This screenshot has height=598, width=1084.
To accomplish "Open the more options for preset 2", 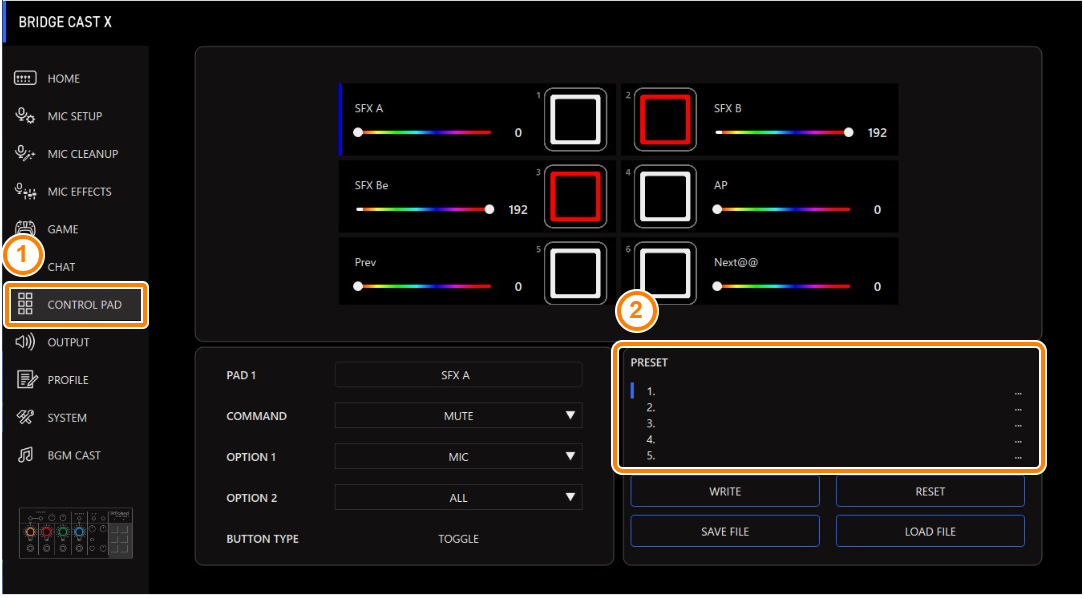I will 1018,409.
